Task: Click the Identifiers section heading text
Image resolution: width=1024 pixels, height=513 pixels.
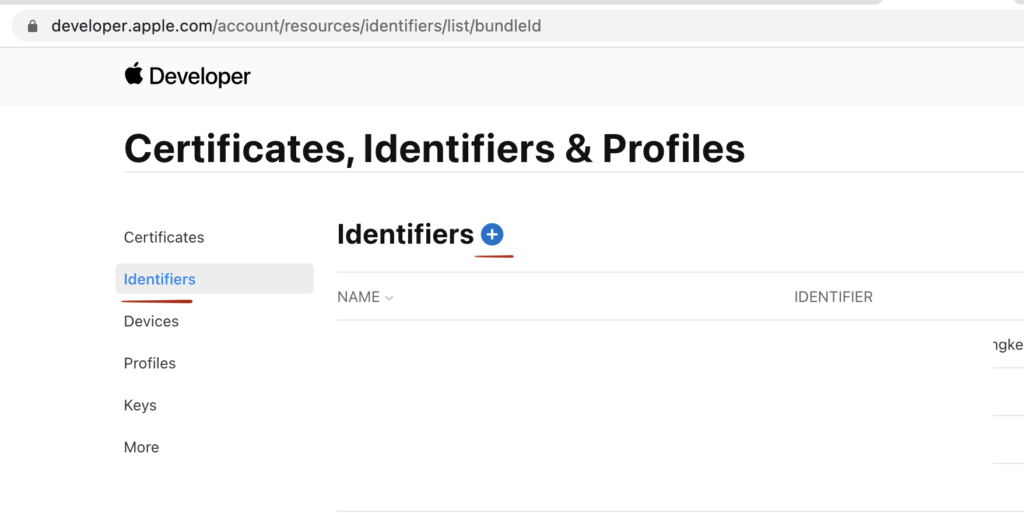Action: 405,234
